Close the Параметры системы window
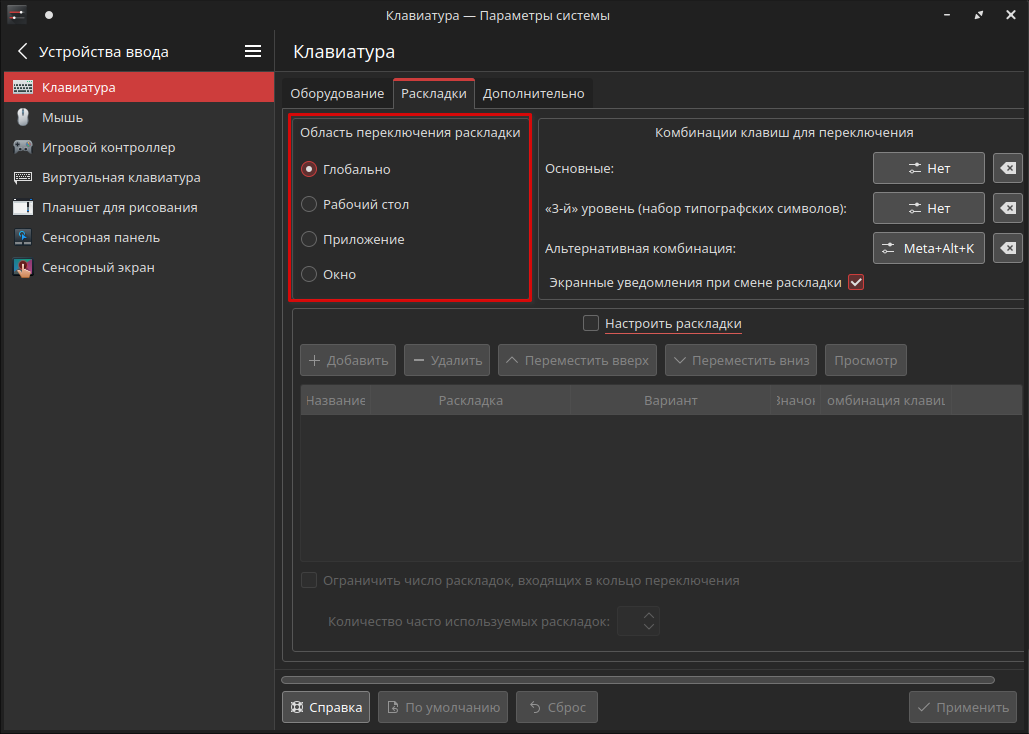Image resolution: width=1029 pixels, height=734 pixels. pyautogui.click(x=1011, y=14)
